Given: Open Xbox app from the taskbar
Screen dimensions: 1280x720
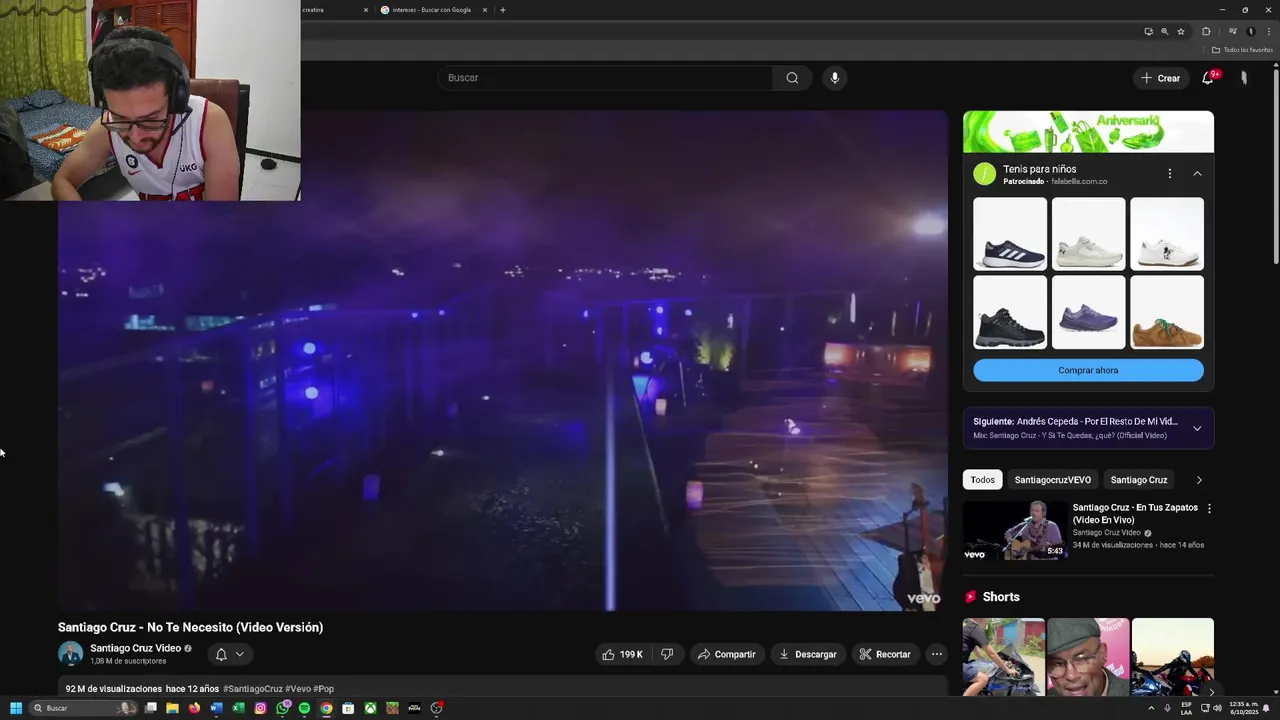Looking at the screenshot, I should coord(370,708).
